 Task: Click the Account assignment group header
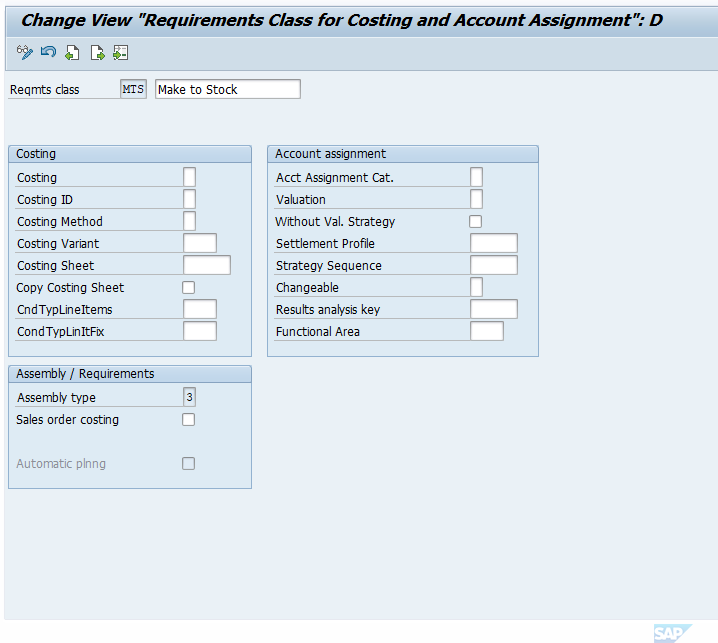[403, 154]
